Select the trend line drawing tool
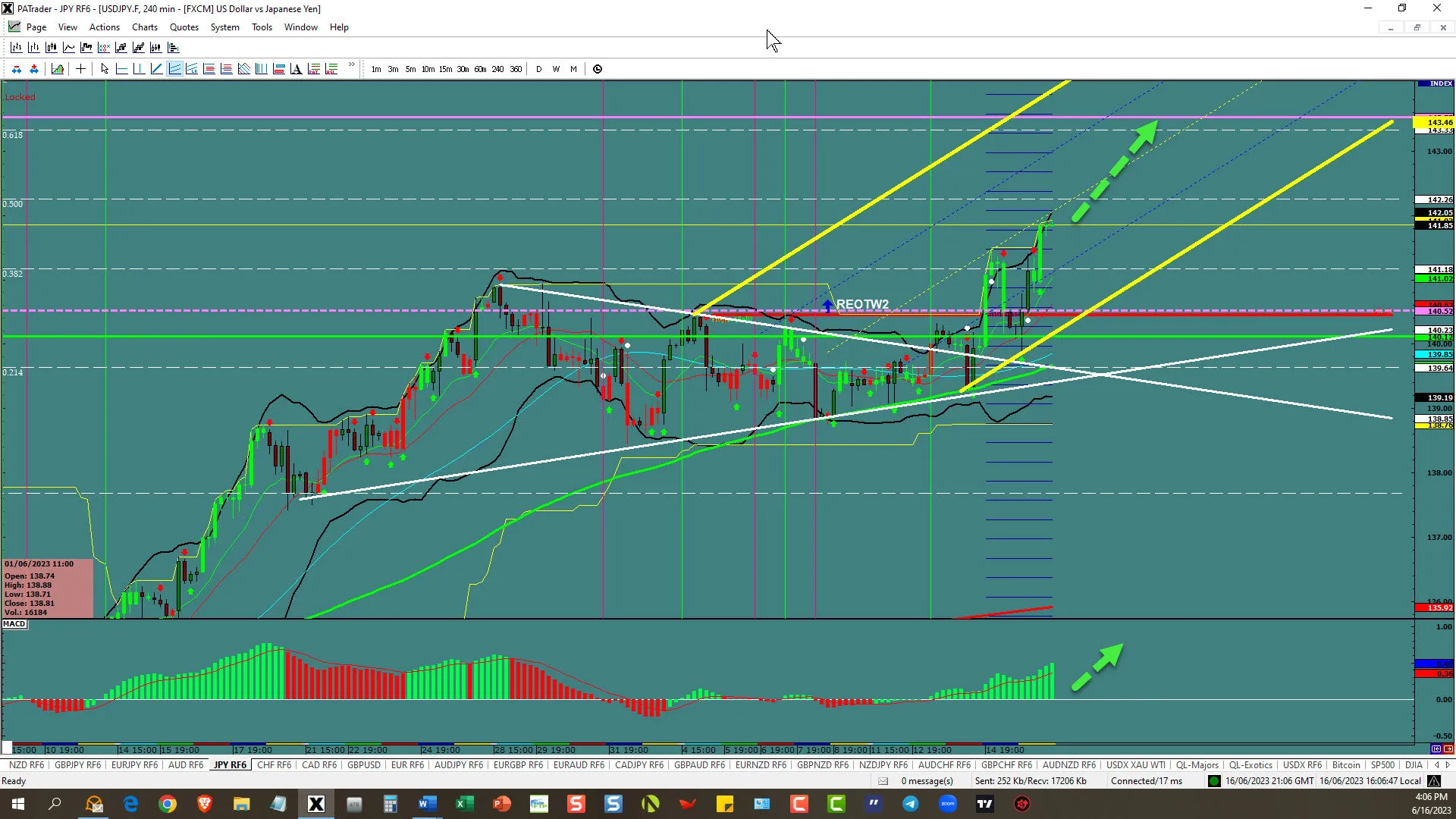The width and height of the screenshot is (1456, 819). pos(156,69)
